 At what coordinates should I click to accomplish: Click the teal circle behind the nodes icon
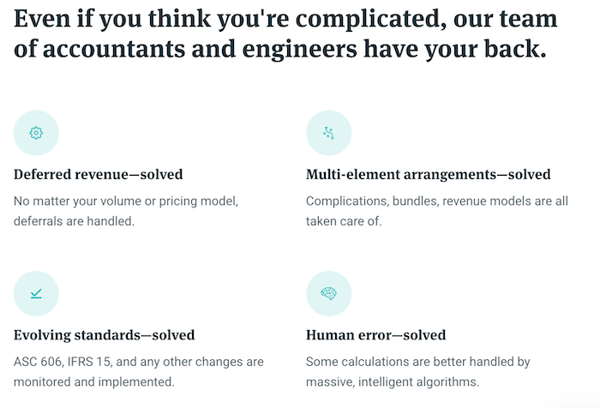pos(329,133)
